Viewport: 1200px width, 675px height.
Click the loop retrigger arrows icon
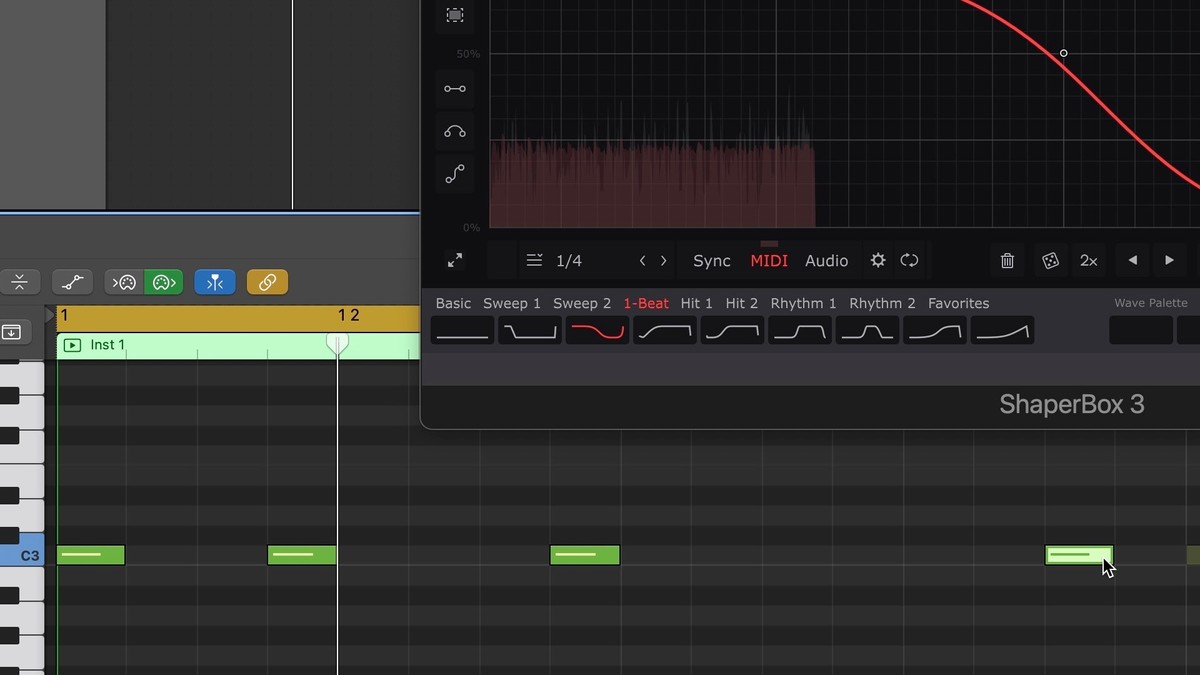(909, 261)
